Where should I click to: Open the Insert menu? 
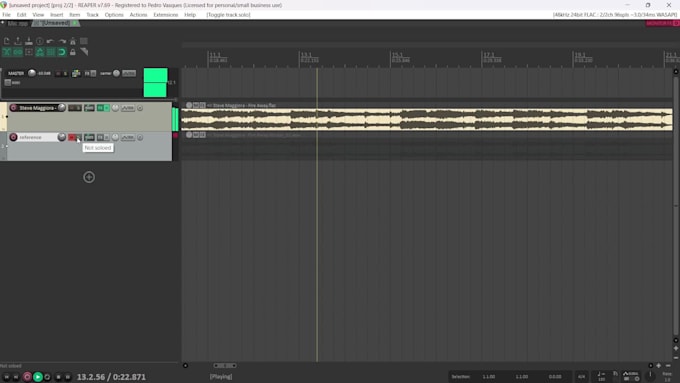(56, 15)
